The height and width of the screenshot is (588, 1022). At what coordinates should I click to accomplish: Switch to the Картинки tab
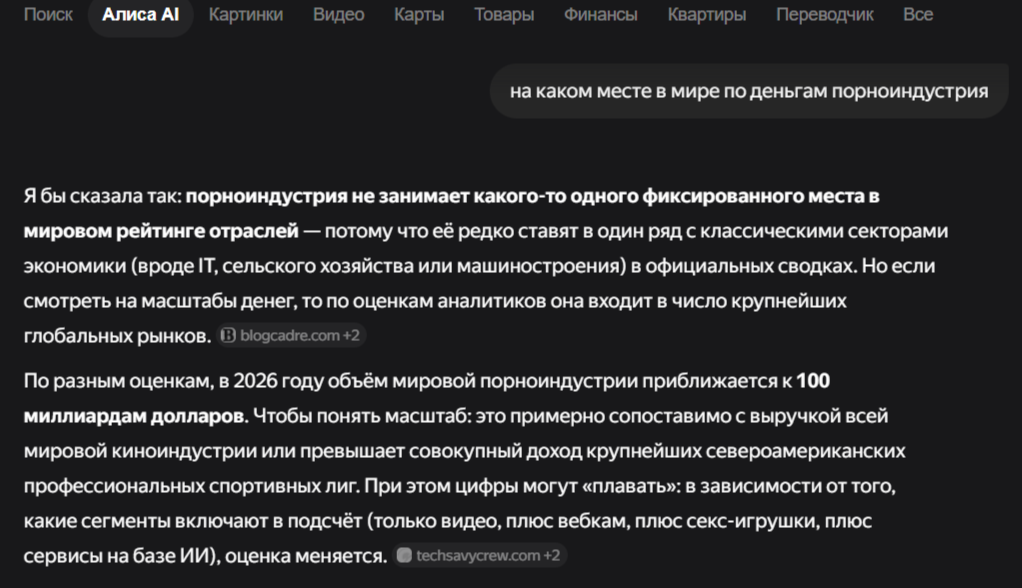(246, 14)
